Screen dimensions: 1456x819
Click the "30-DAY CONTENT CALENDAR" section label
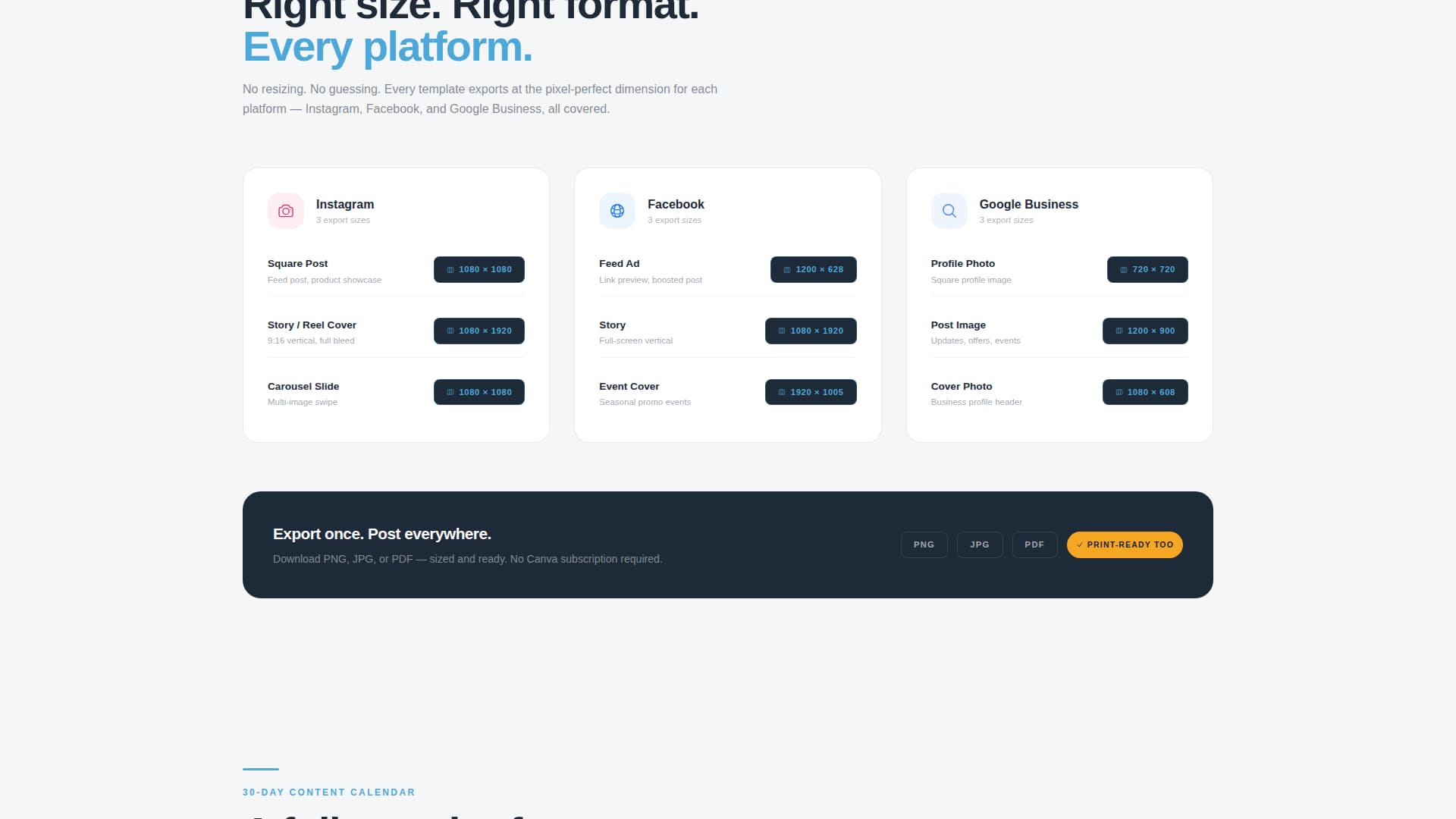tap(328, 792)
